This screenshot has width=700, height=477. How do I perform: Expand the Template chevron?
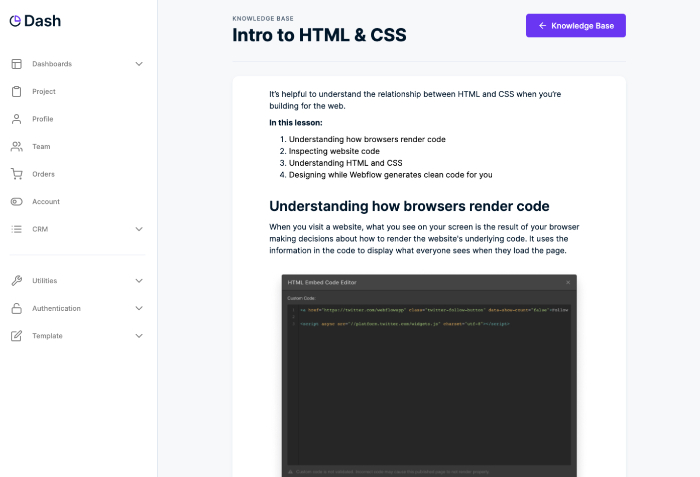[x=139, y=336]
